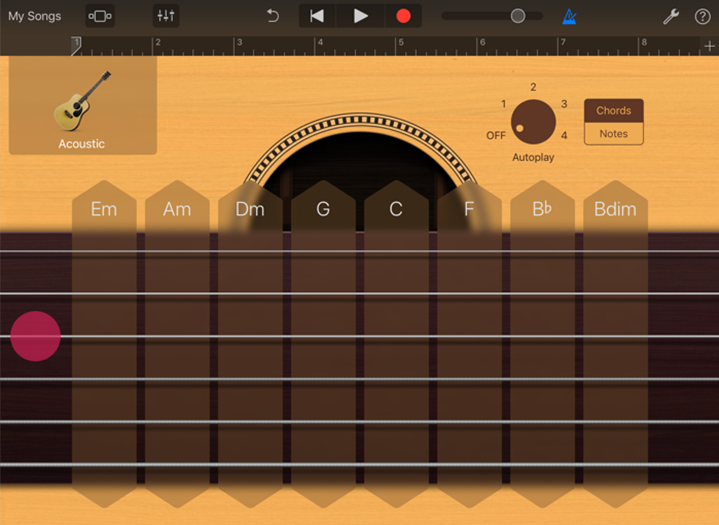This screenshot has height=525, width=719.
Task: Open track controls mixer icon
Action: (166, 16)
